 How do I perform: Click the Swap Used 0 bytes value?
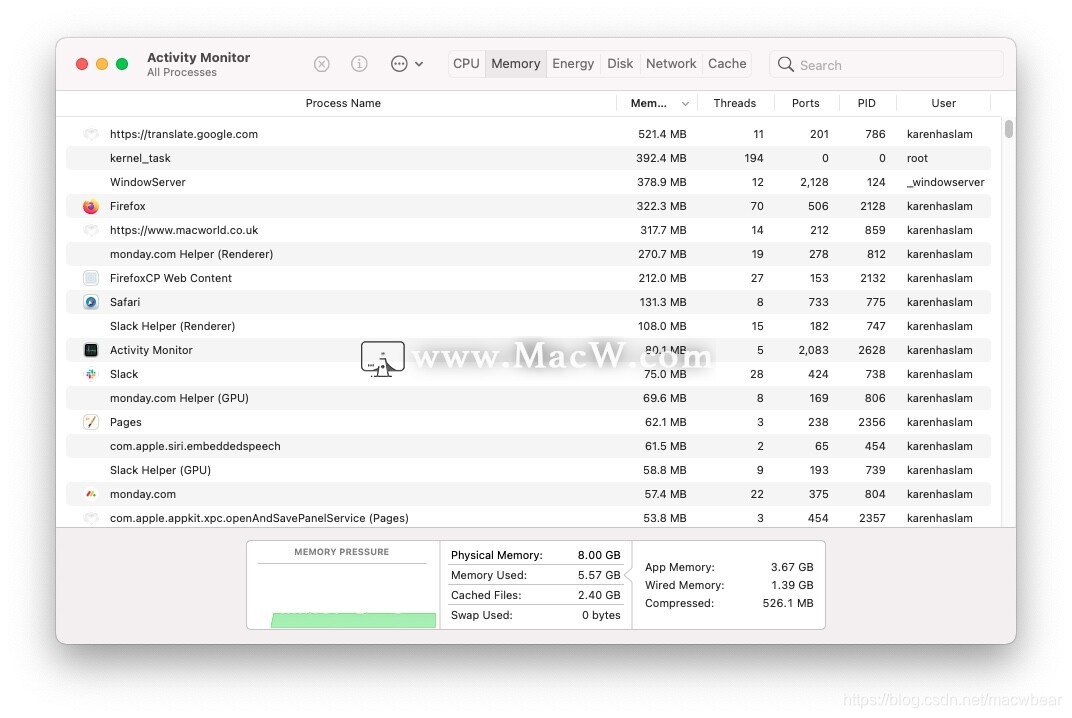click(601, 615)
